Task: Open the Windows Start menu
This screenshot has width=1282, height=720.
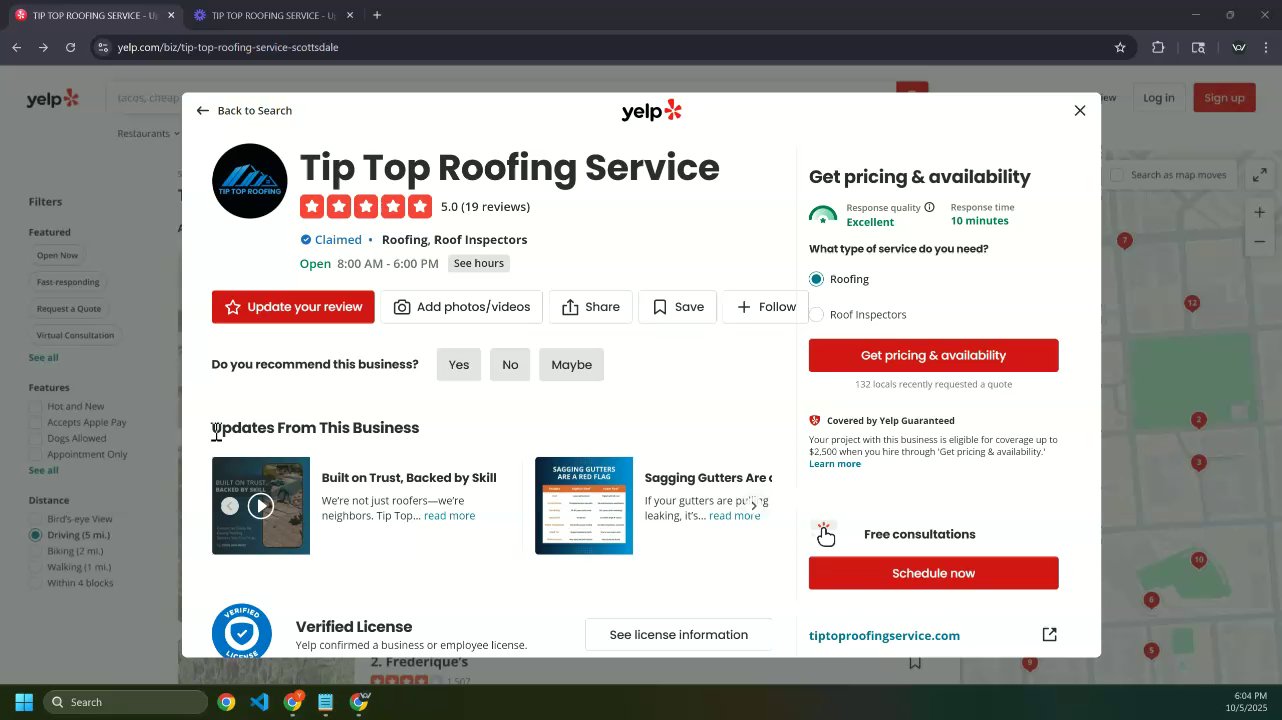Action: (x=24, y=702)
